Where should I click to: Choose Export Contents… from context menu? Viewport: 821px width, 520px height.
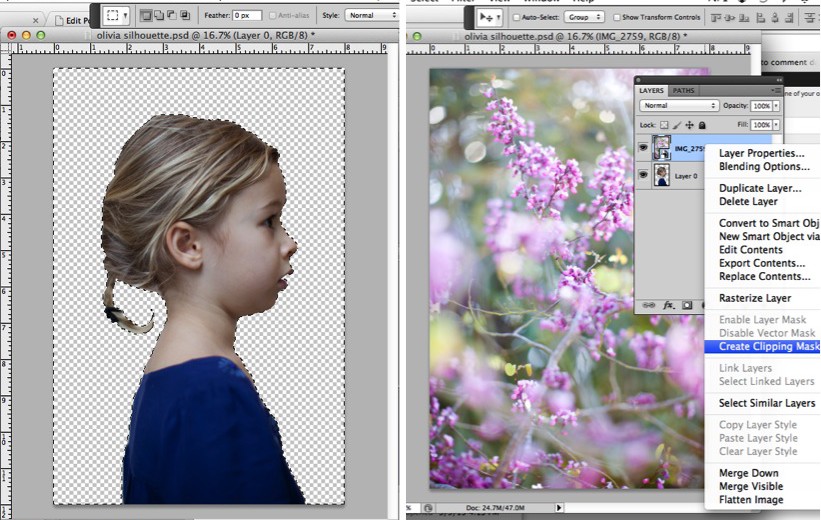tap(762, 263)
